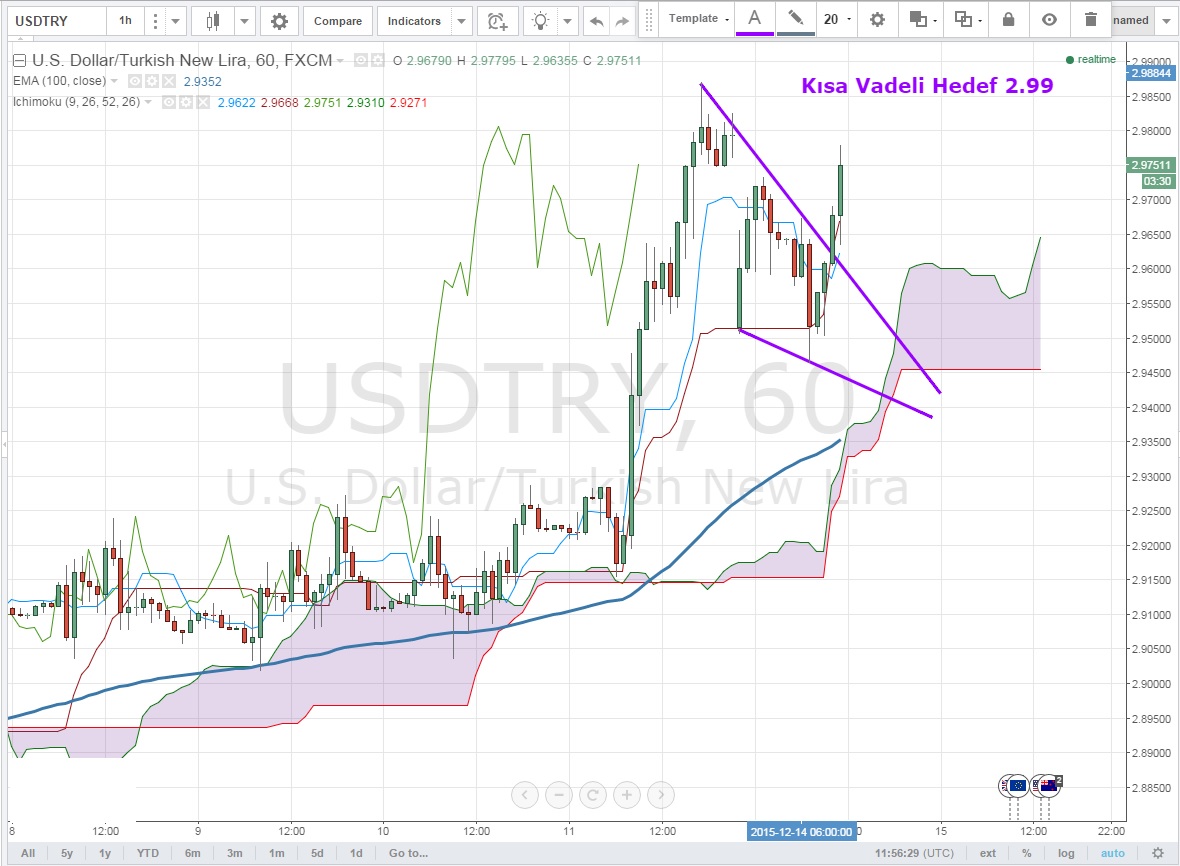Image resolution: width=1180 pixels, height=866 pixels.
Task: Delete drawing with the trash icon
Action: pyautogui.click(x=1091, y=19)
